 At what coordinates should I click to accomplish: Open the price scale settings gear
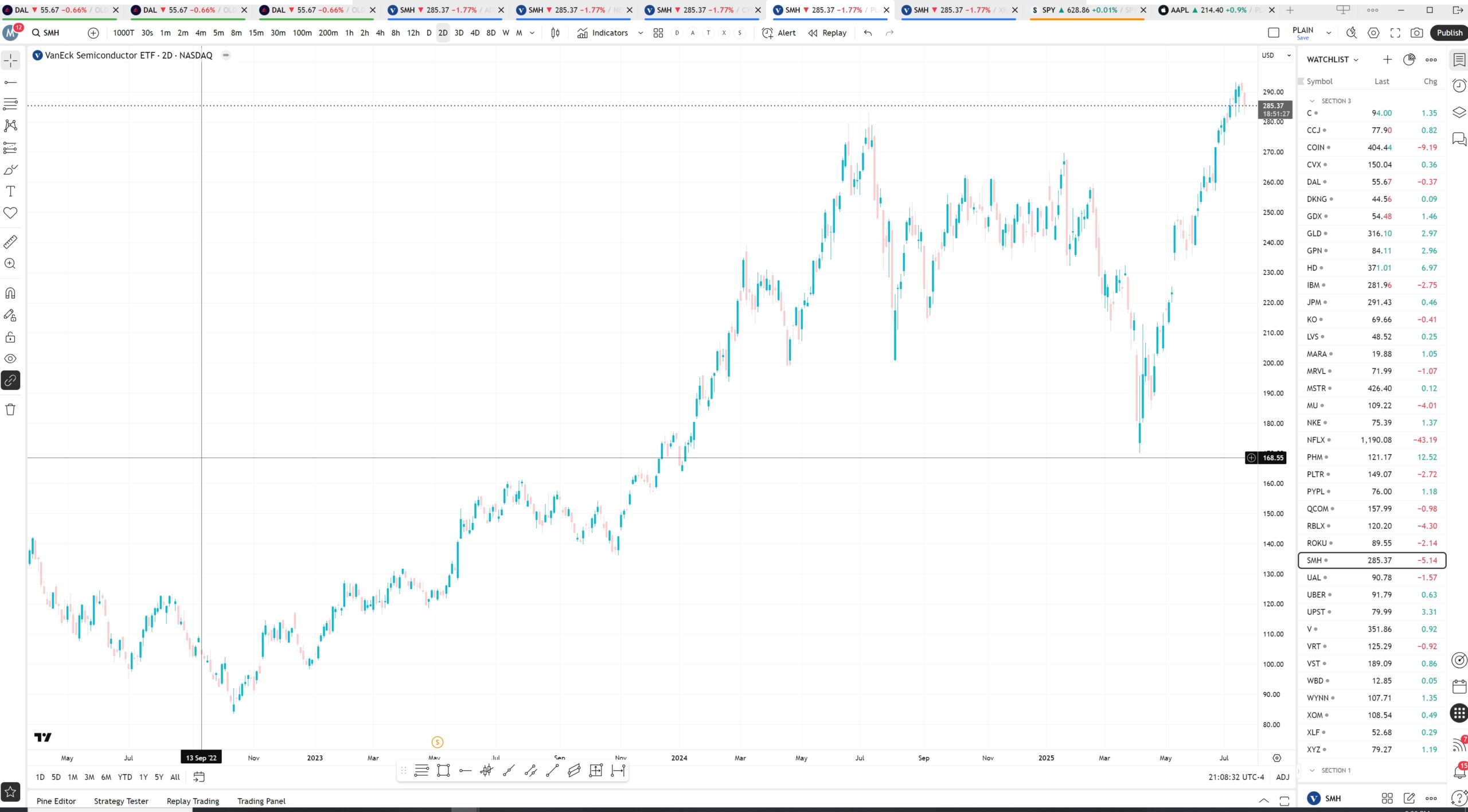1276,758
